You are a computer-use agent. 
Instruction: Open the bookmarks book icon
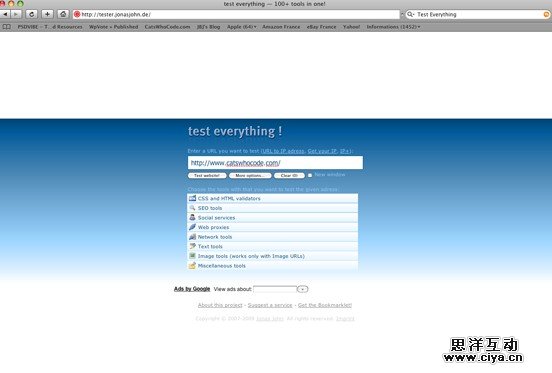7,27
